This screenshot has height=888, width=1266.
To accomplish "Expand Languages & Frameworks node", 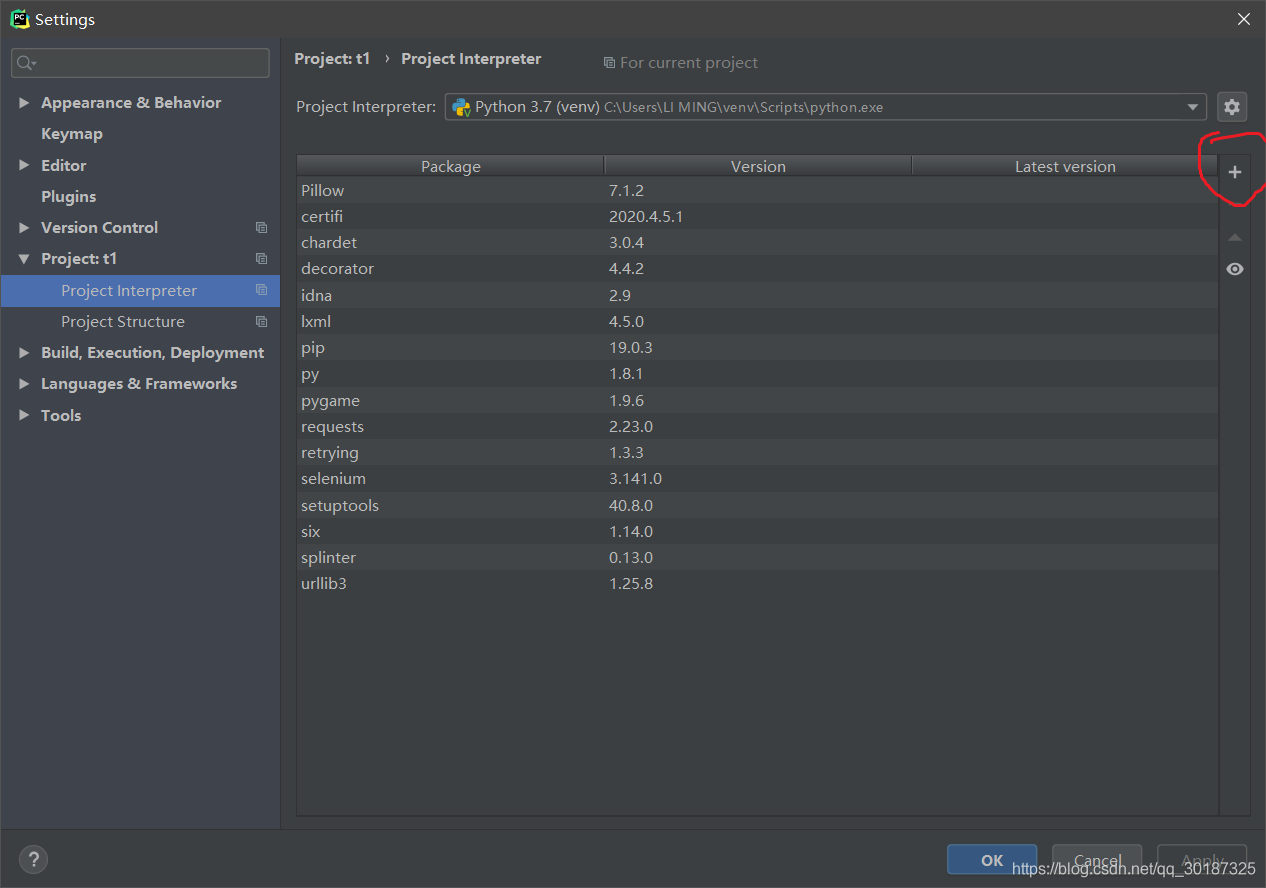I will click(24, 384).
